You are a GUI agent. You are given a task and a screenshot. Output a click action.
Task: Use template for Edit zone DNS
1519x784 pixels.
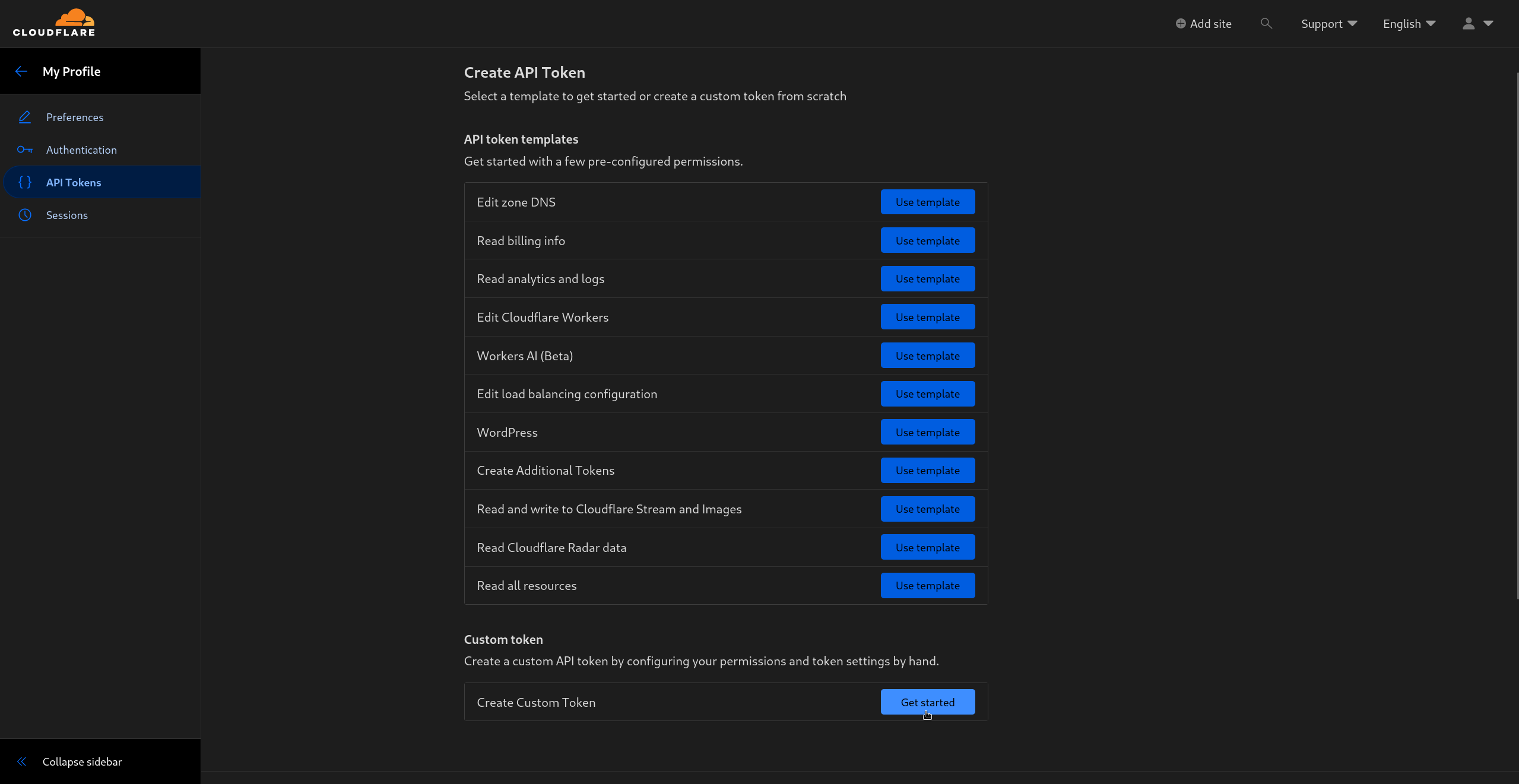pyautogui.click(x=927, y=202)
